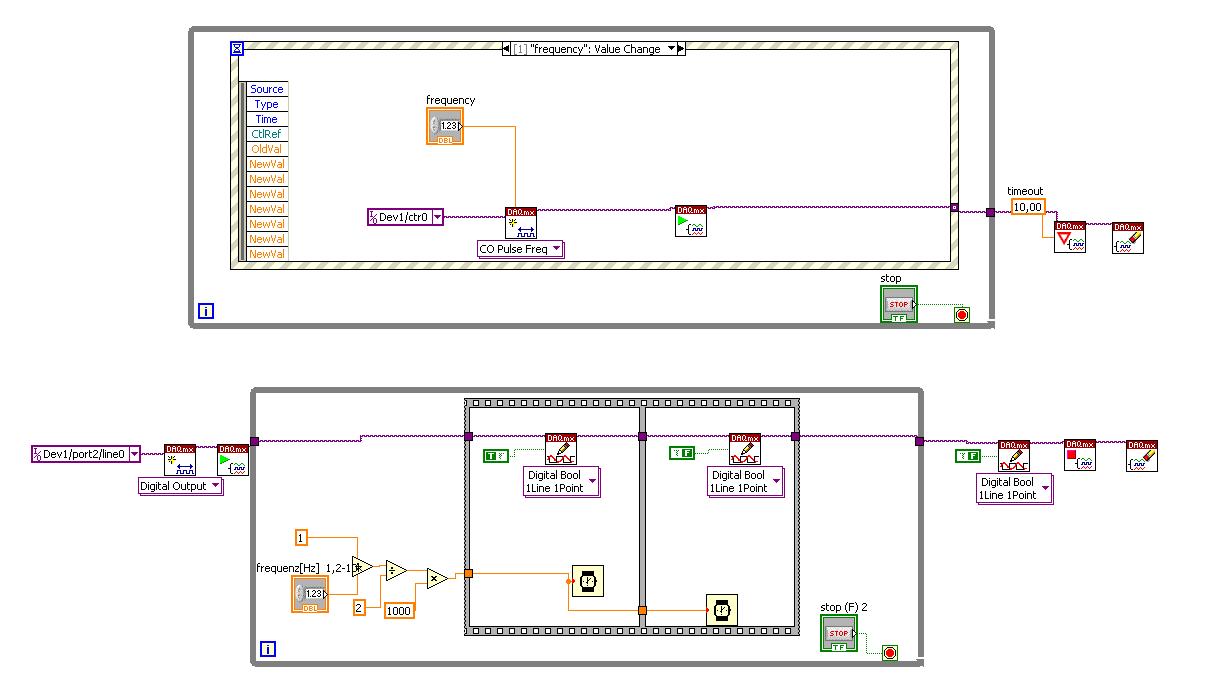Select DAQmx Clear Task node in bottom diagram

1142,455
